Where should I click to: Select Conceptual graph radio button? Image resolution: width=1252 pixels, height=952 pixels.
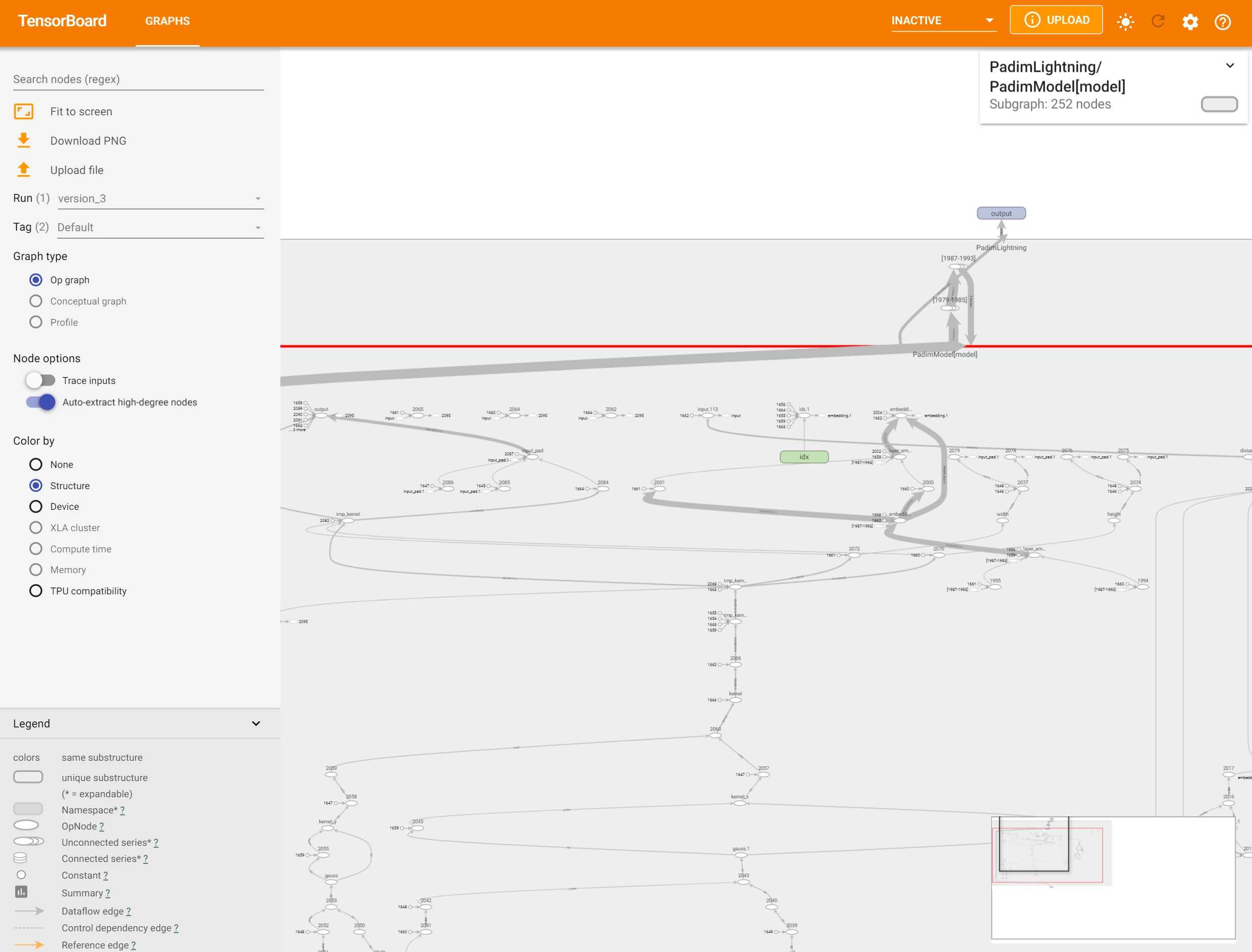[36, 301]
